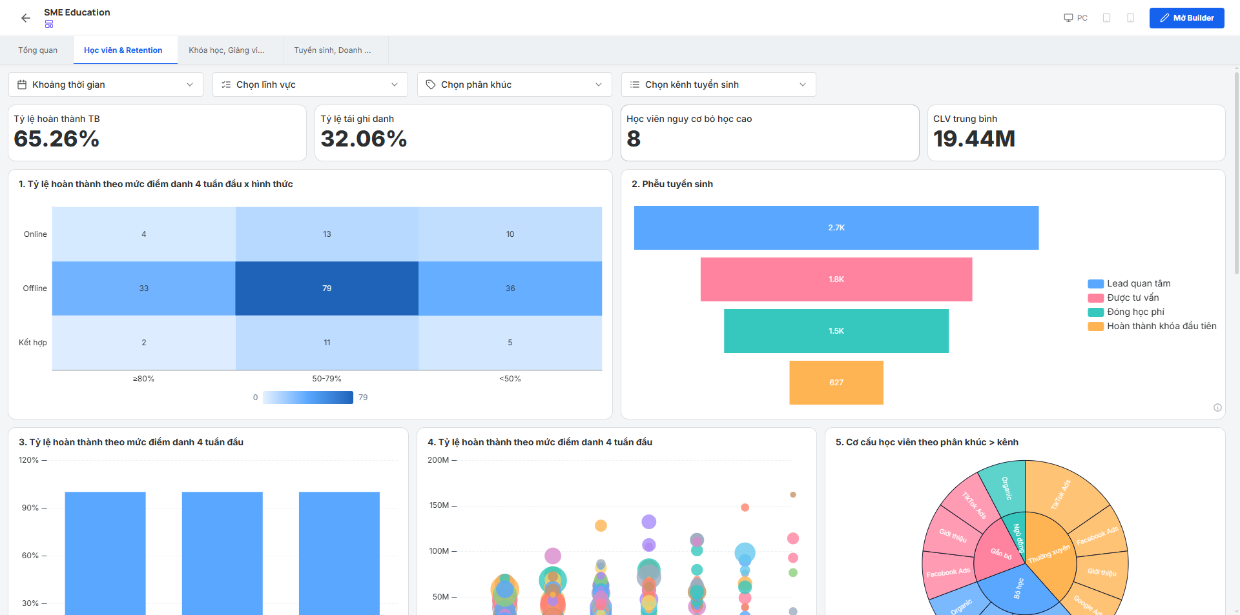1240x615 pixels.
Task: Click the heatmap 0–79 gradient scale
Action: click(x=307, y=397)
